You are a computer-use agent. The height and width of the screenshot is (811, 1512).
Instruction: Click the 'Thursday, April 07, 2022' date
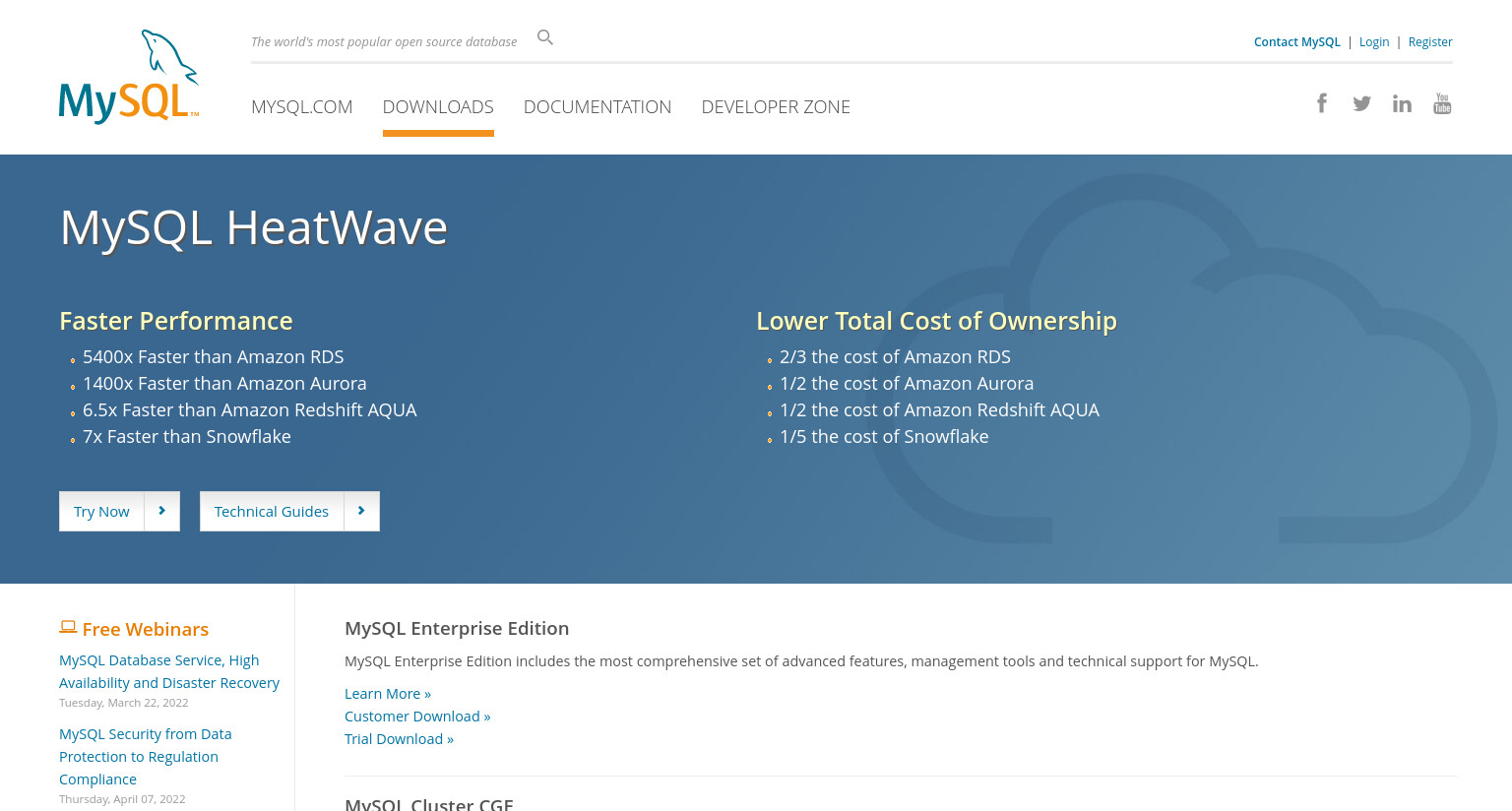pos(122,799)
